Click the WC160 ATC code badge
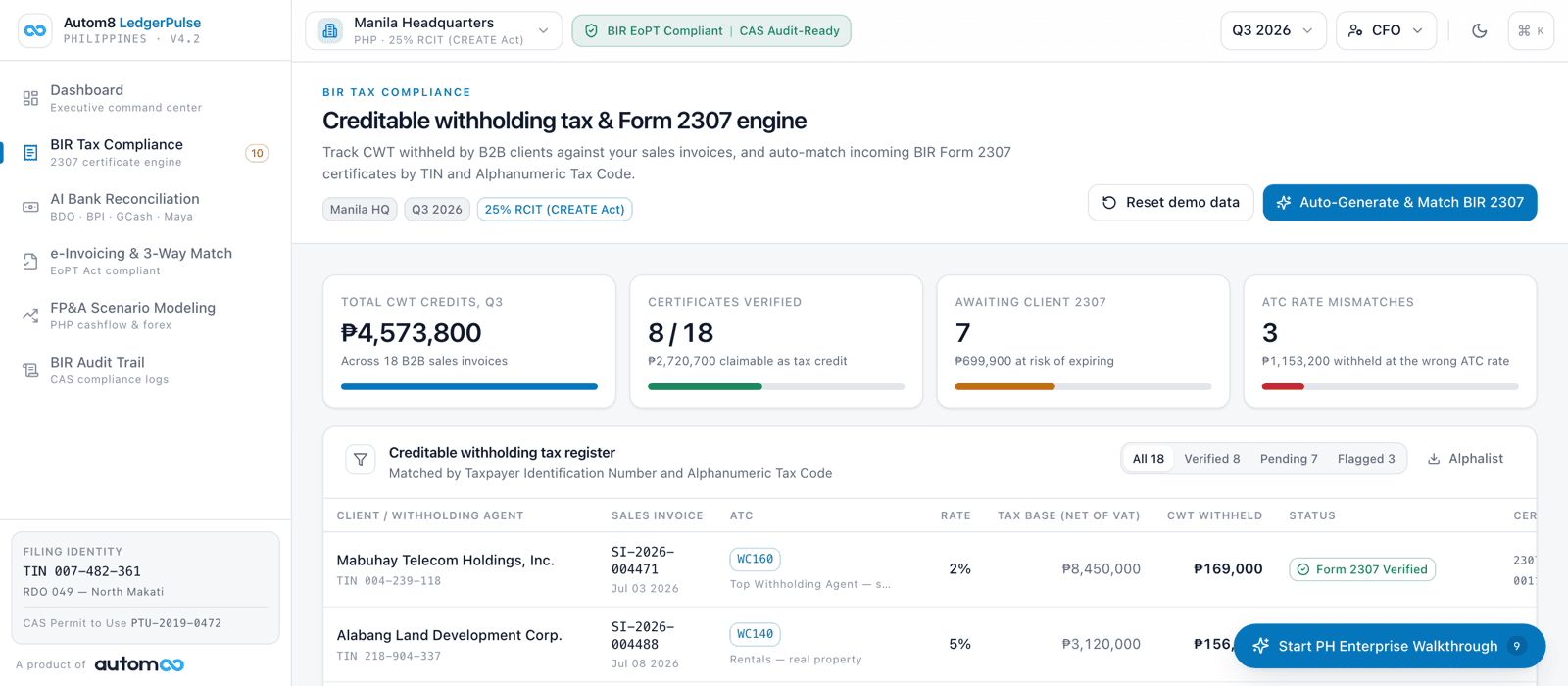This screenshot has height=686, width=1568. coord(755,560)
